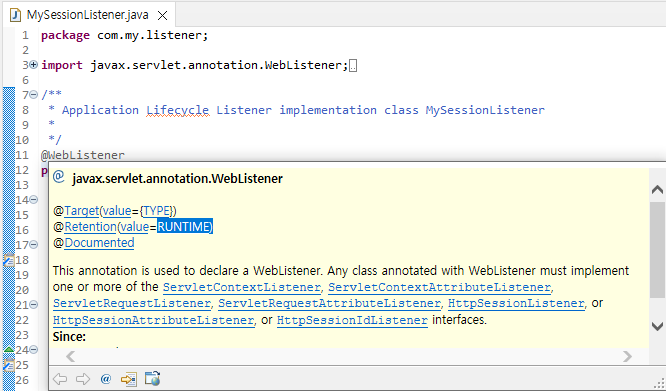Click the popup resize grip corner
Image resolution: width=666 pixels, height=391 pixels.
click(660, 383)
